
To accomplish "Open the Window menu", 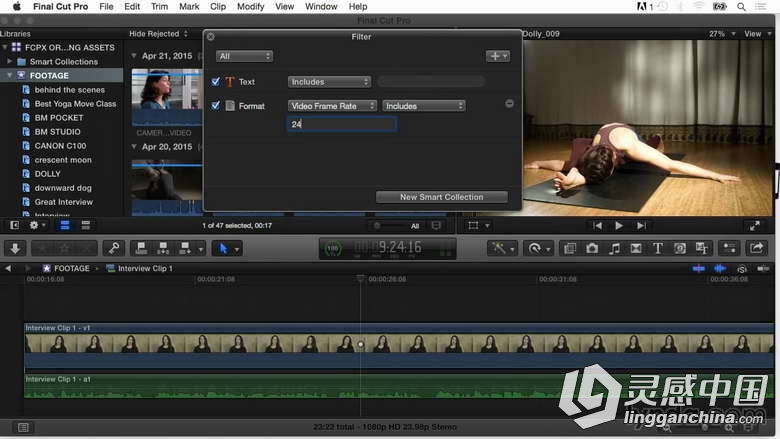I will tap(321, 6).
